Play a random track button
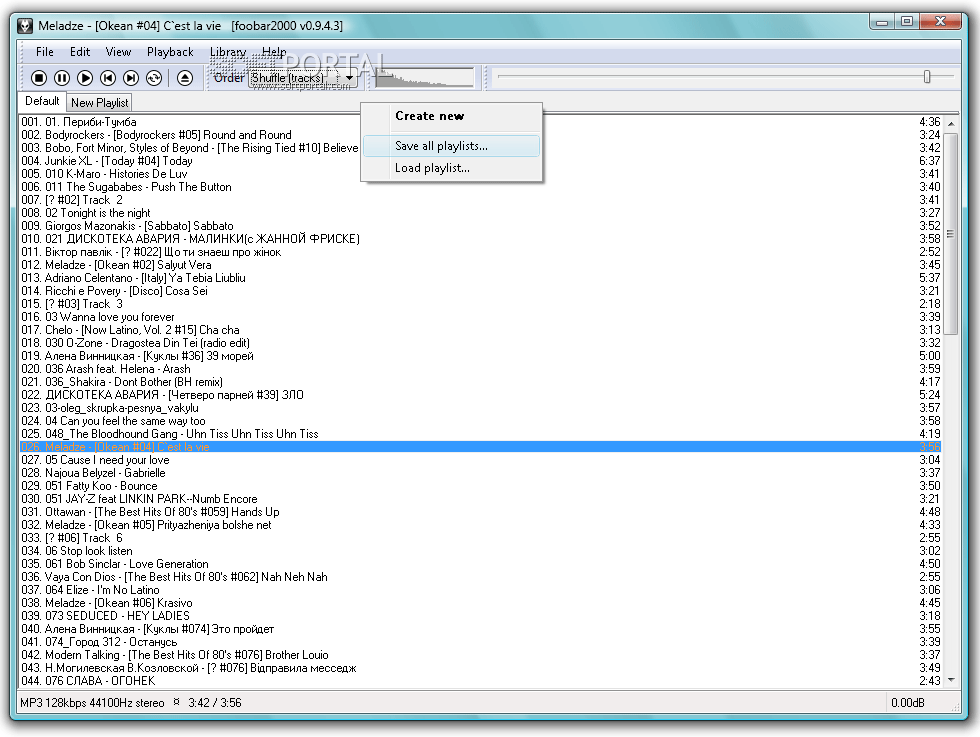 (x=154, y=78)
